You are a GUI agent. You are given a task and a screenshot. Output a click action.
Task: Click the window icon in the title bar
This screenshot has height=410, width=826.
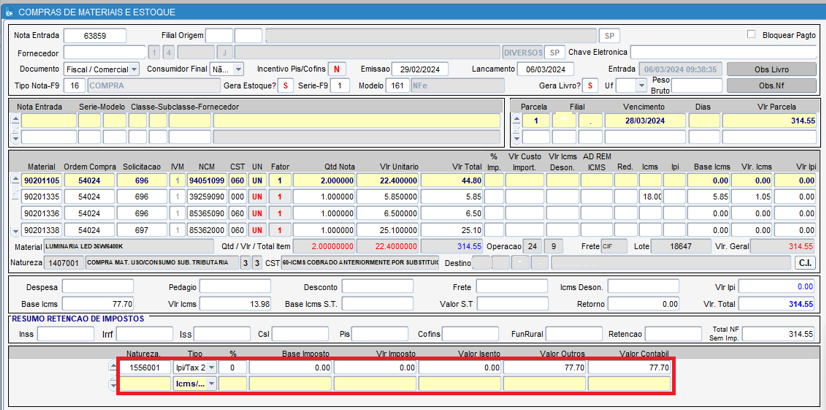(x=8, y=12)
